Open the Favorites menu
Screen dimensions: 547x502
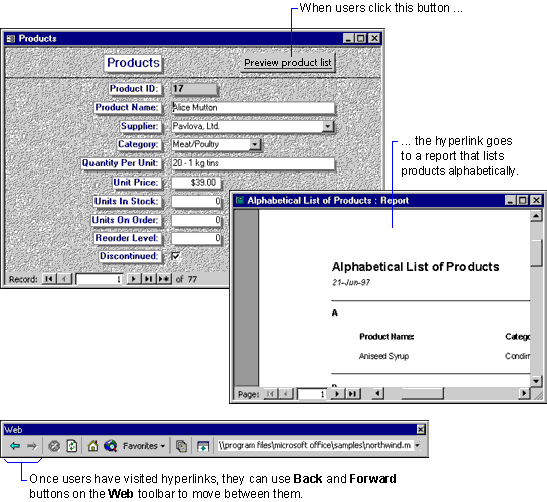tap(144, 446)
